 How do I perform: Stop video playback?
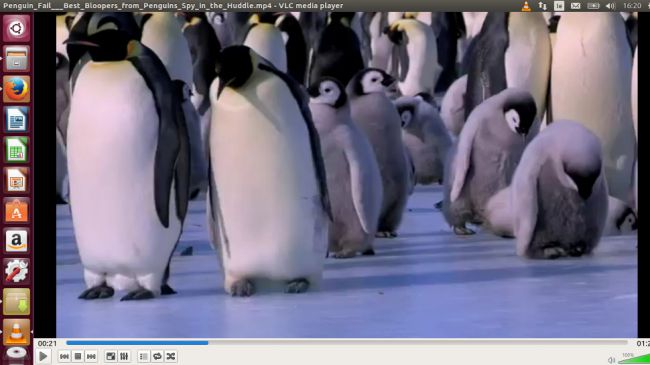[x=78, y=356]
